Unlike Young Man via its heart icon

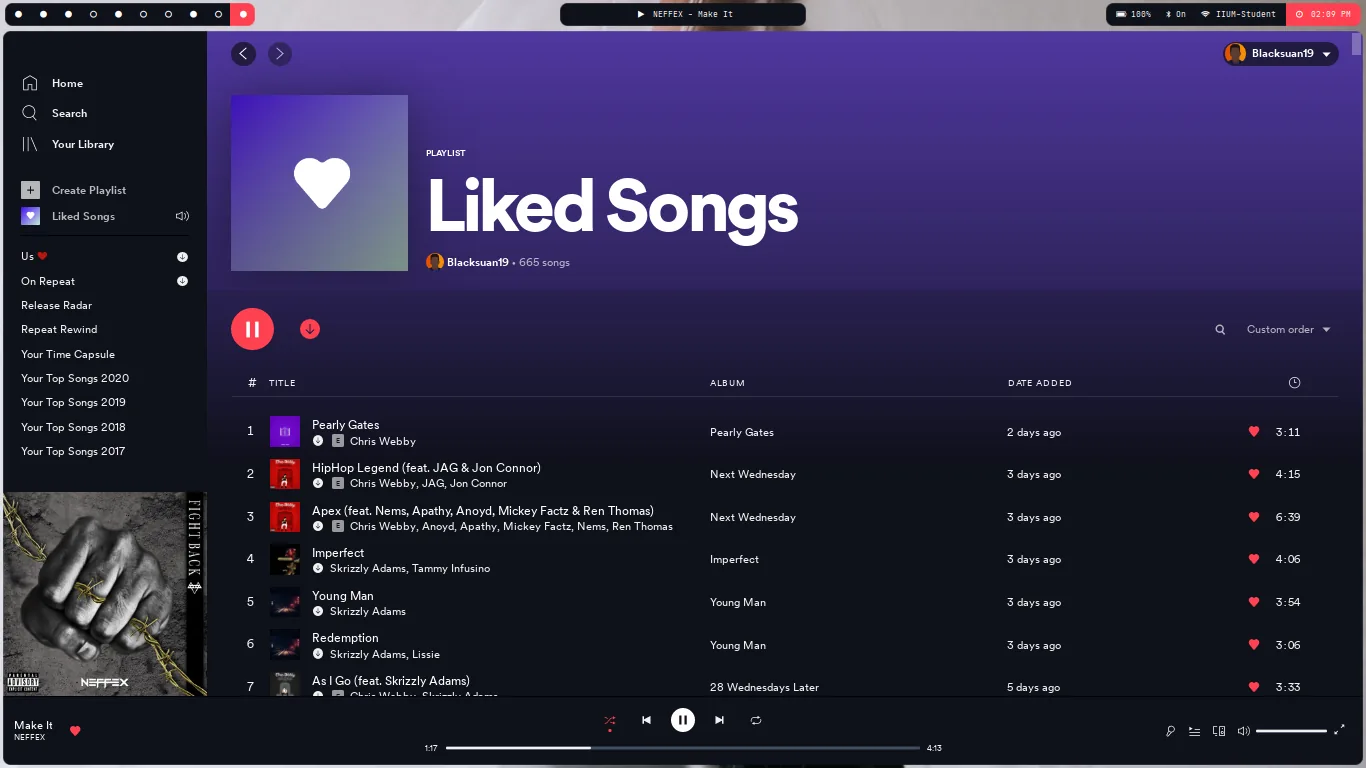coord(1254,602)
